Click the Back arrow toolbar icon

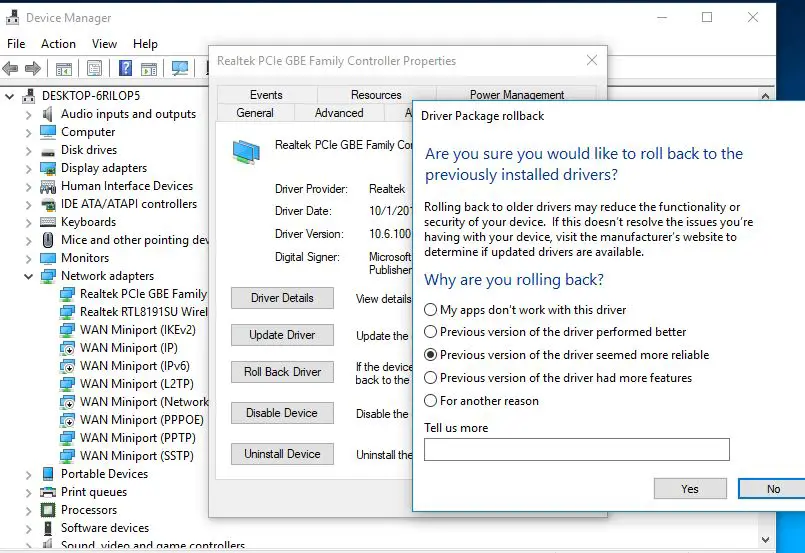tap(10, 68)
